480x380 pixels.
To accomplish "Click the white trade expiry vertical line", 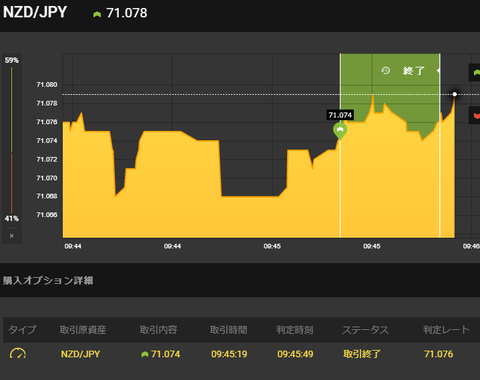I will tap(440, 145).
